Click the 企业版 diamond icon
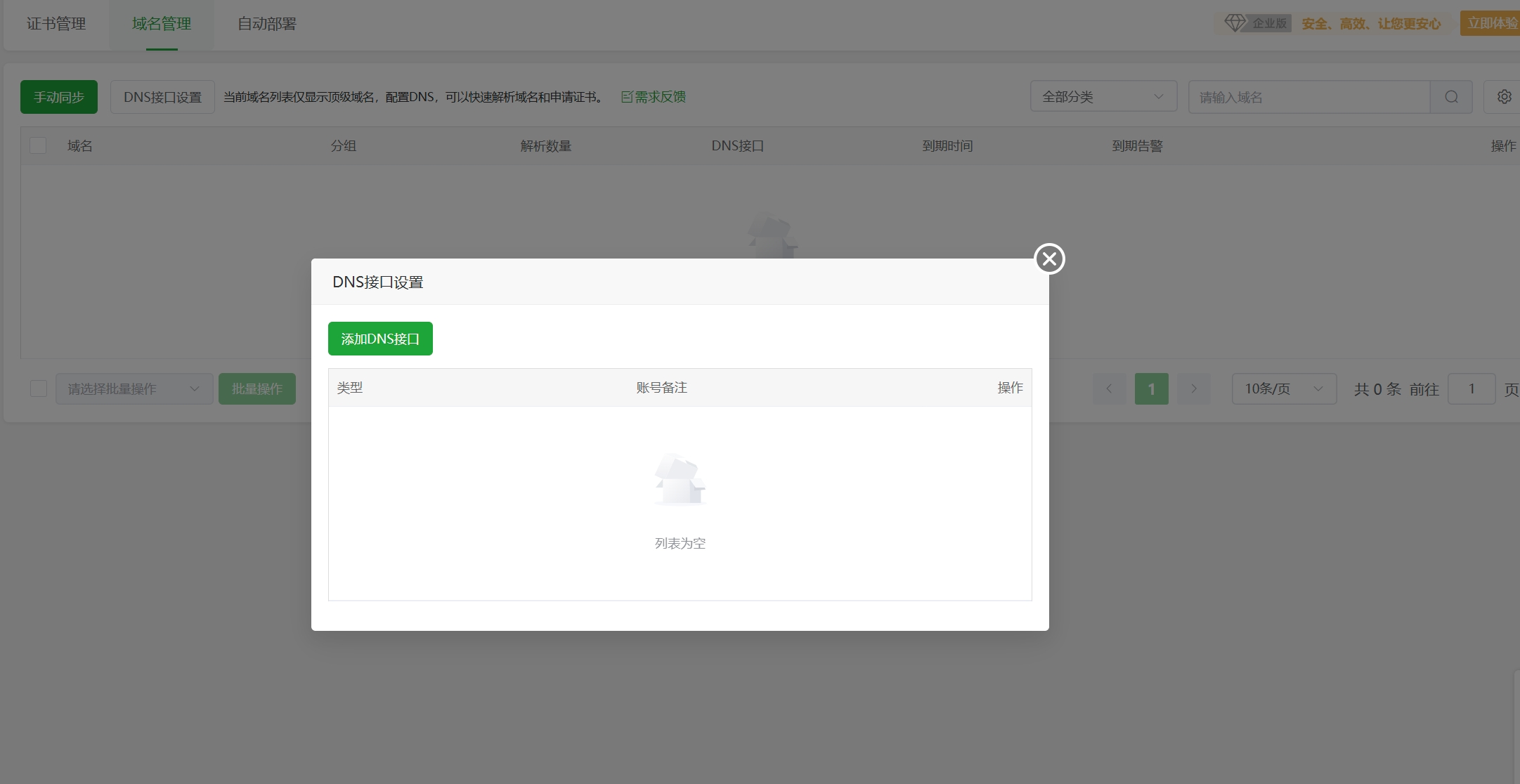The width and height of the screenshot is (1520, 784). 1235,23
